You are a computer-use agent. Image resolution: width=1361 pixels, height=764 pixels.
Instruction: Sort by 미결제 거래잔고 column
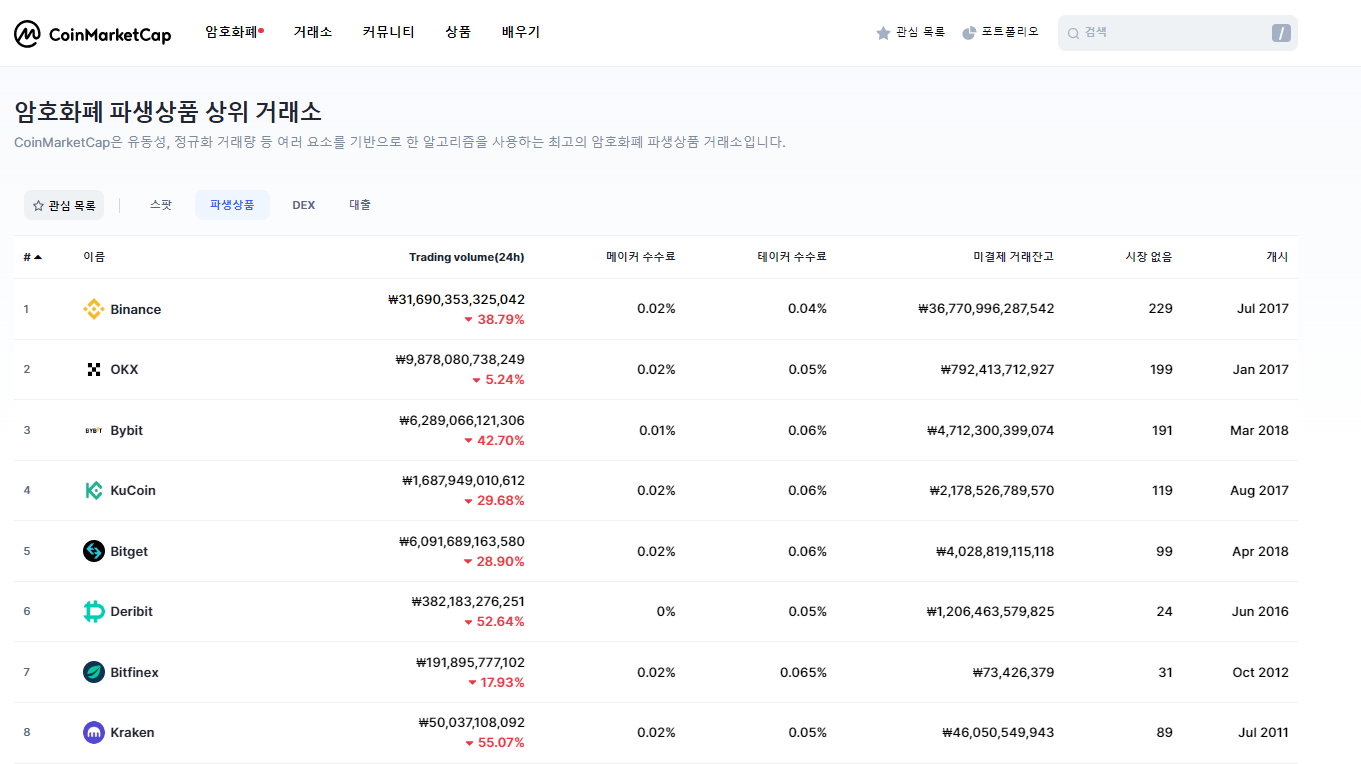pos(1013,257)
